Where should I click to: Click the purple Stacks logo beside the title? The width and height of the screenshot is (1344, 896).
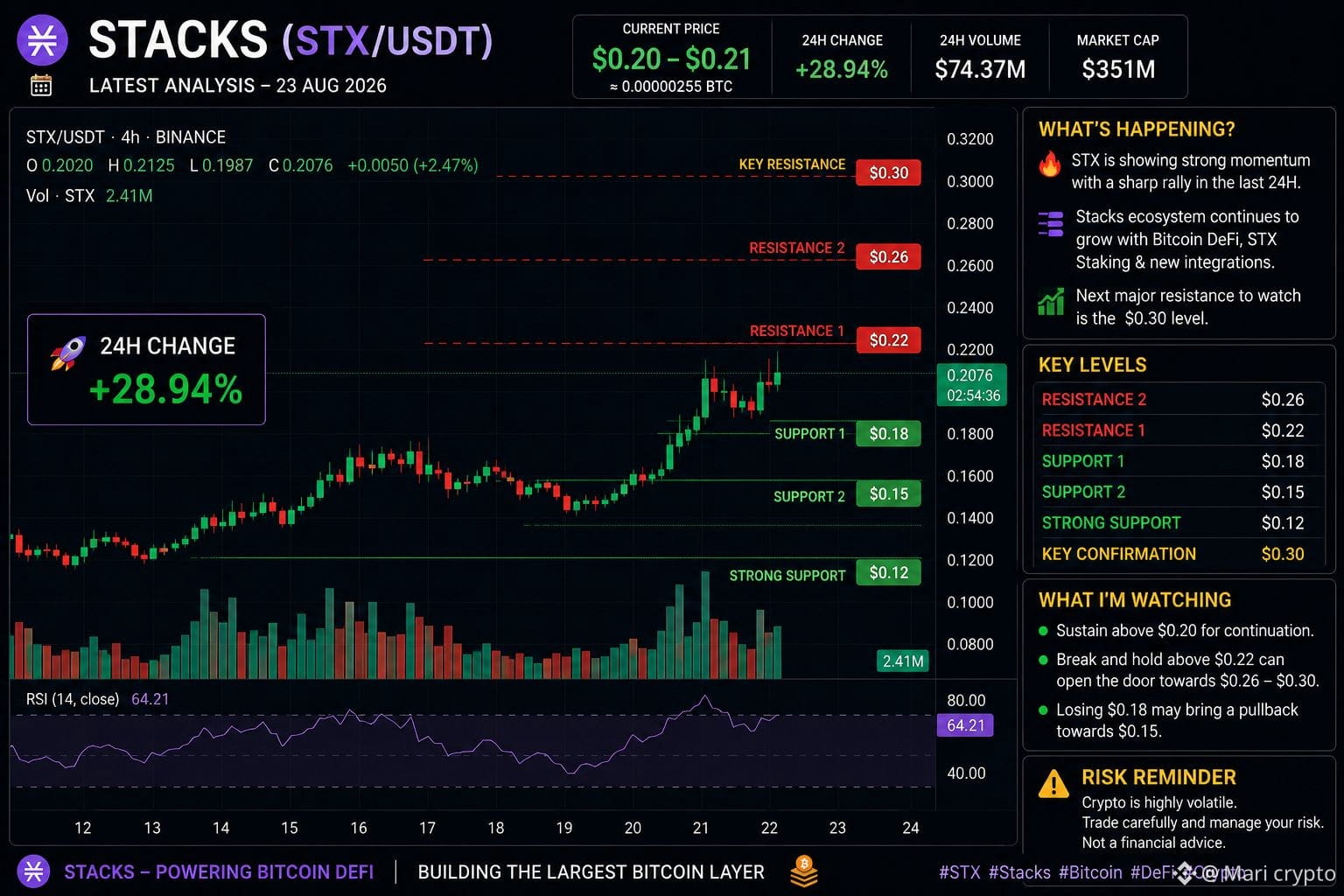42,40
